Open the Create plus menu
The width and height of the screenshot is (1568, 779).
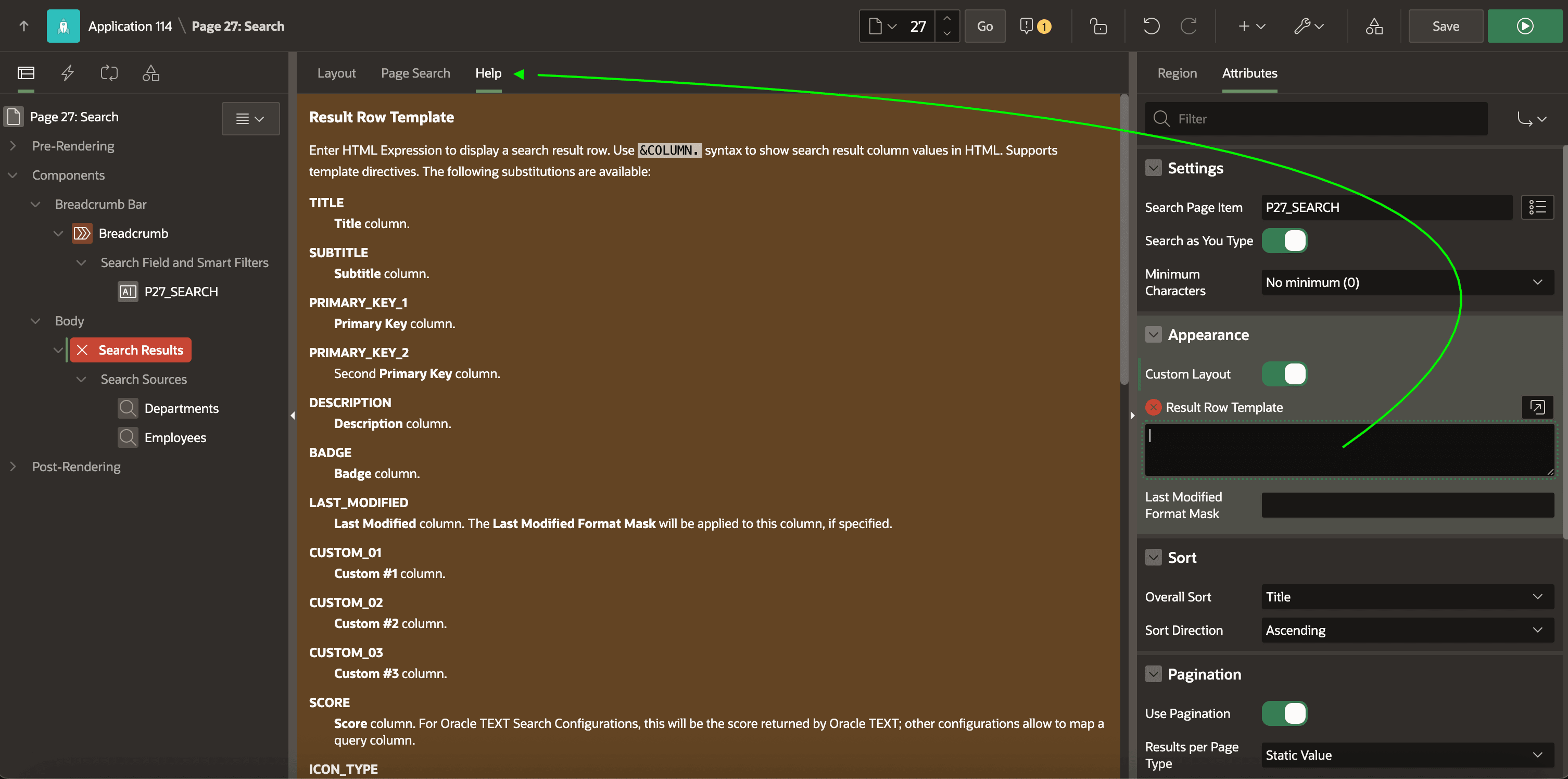pyautogui.click(x=1251, y=26)
